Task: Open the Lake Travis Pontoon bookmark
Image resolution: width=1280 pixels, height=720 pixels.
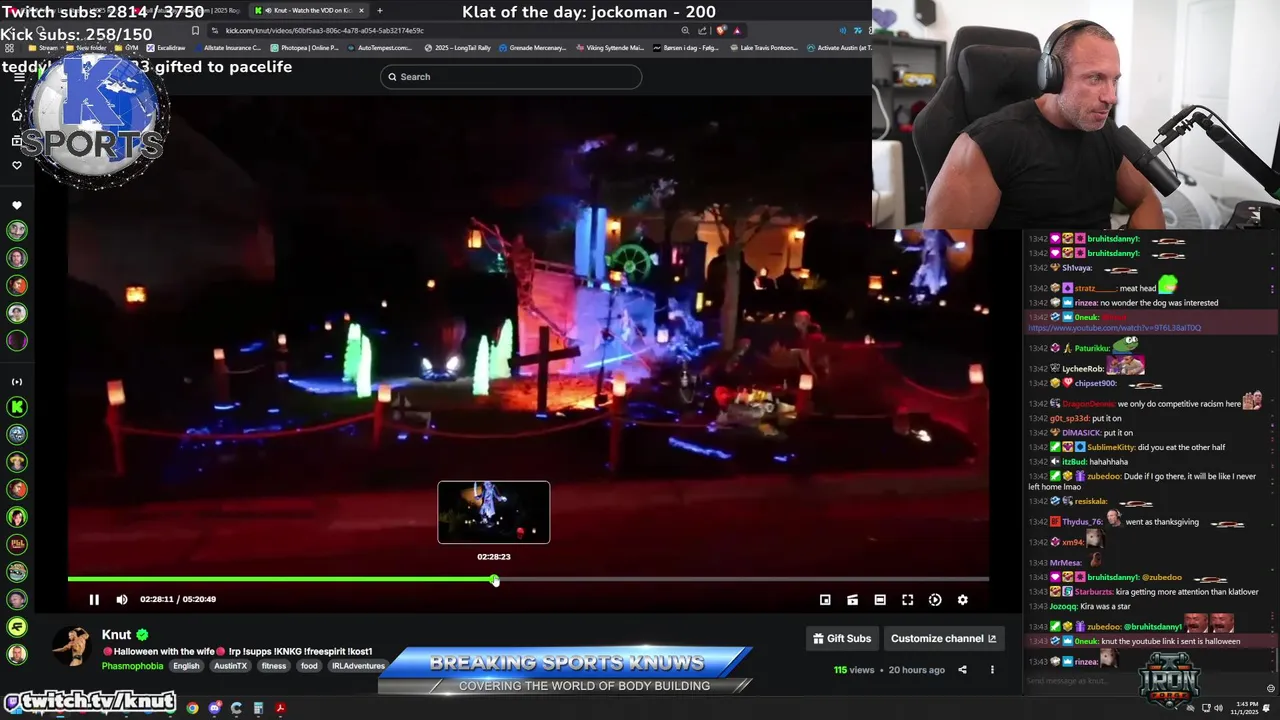Action: pyautogui.click(x=764, y=48)
